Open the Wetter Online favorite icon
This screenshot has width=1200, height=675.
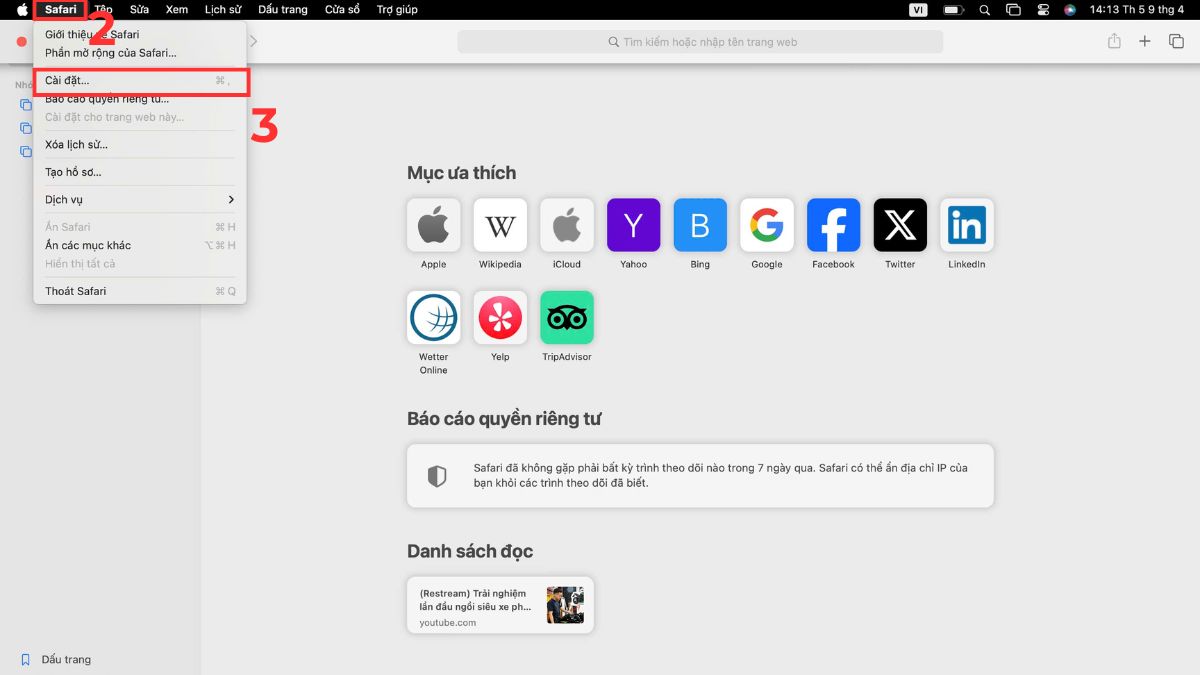433,317
